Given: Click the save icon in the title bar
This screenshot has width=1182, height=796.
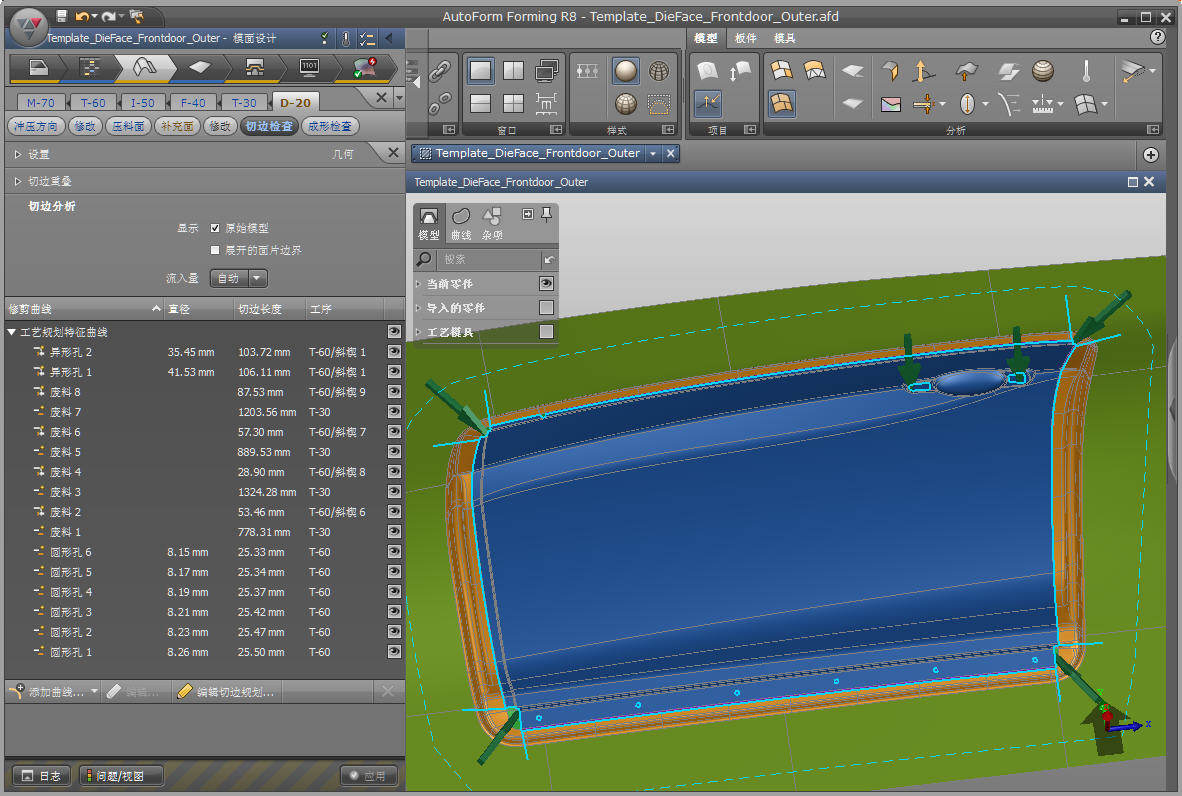Looking at the screenshot, I should (62, 16).
